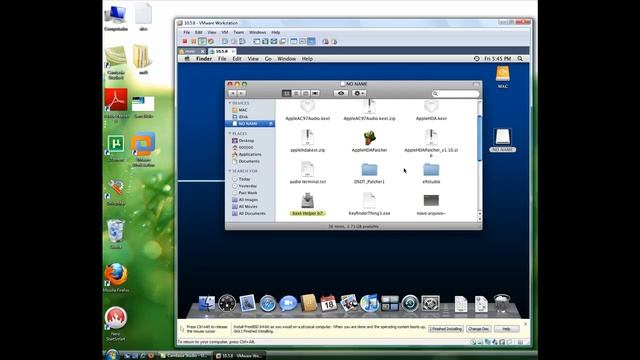
Task: Select the audio terminal.txt file
Action: point(307,169)
